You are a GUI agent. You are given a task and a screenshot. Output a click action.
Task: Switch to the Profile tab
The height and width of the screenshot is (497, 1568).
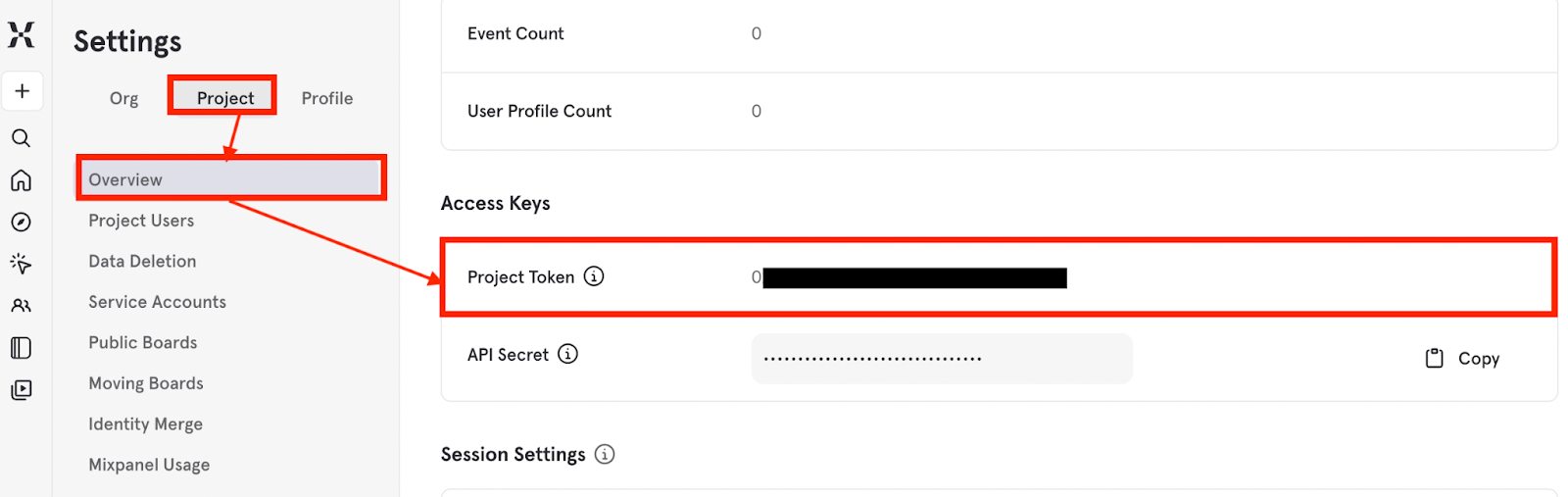click(326, 98)
